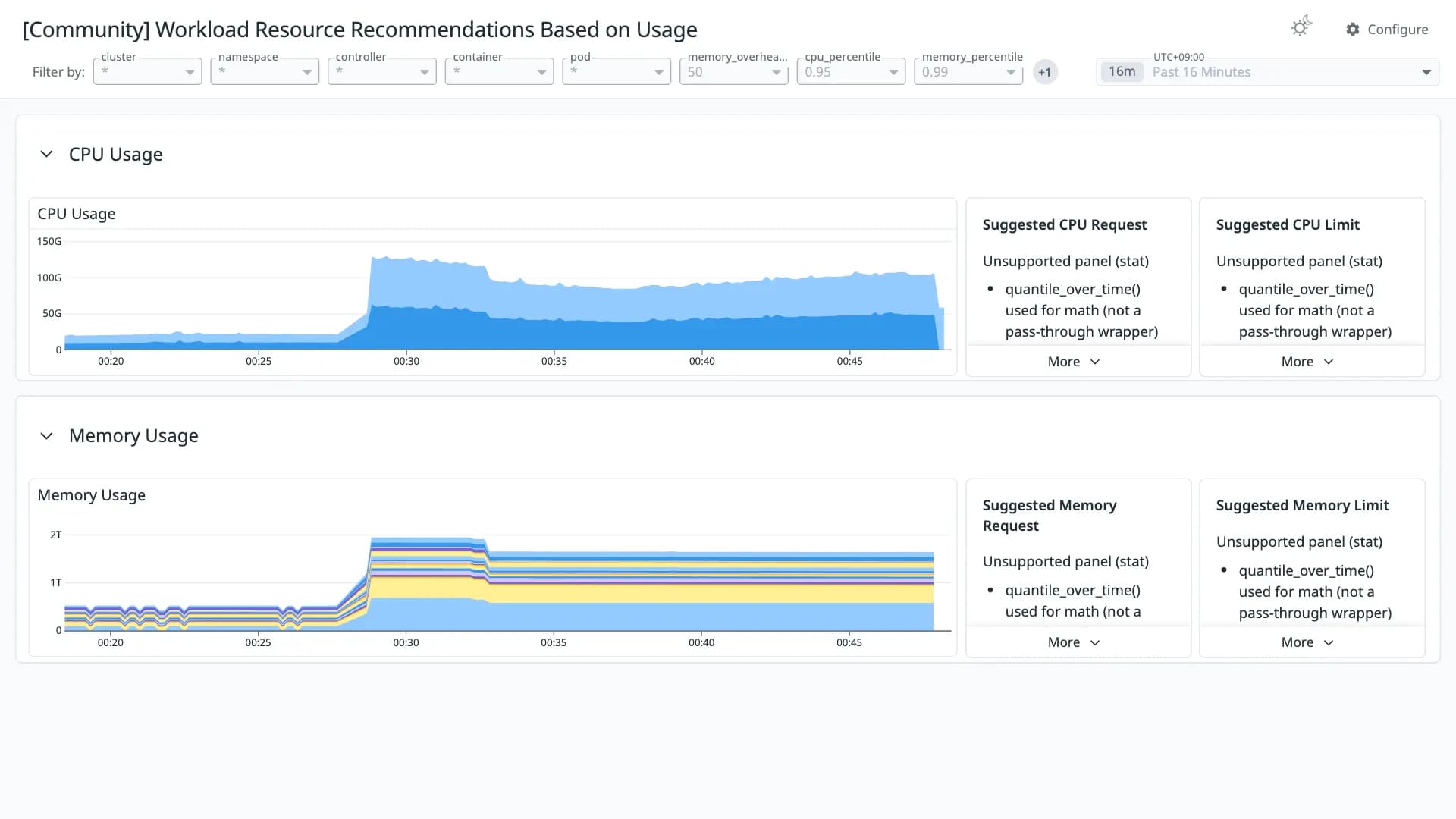Screen dimensions: 1456x819
Task: Collapse the CPU Usage section chevron
Action: pos(46,154)
